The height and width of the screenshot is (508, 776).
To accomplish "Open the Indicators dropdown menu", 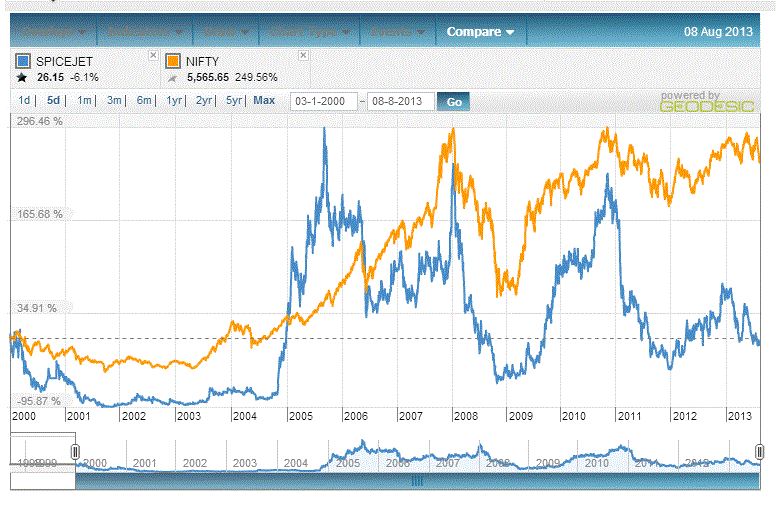I will (145, 32).
